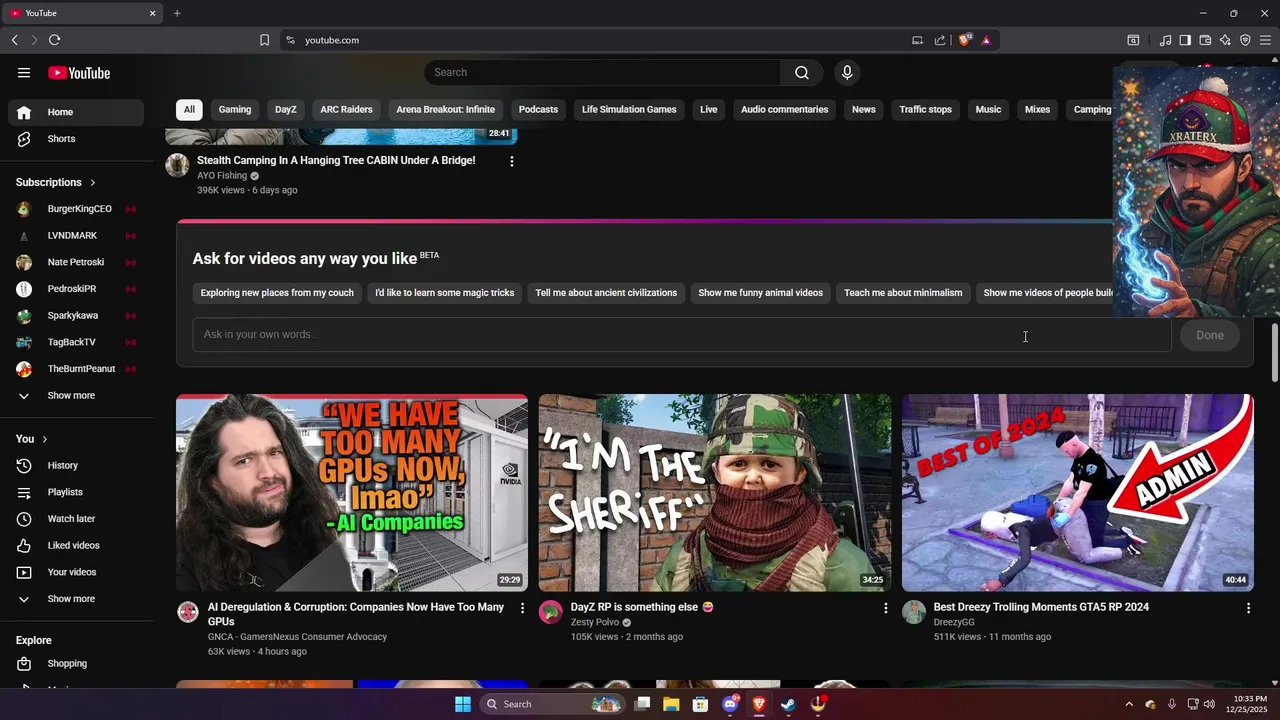Select the ARC Raiders filter chip
1280x720 pixels.
click(346, 109)
